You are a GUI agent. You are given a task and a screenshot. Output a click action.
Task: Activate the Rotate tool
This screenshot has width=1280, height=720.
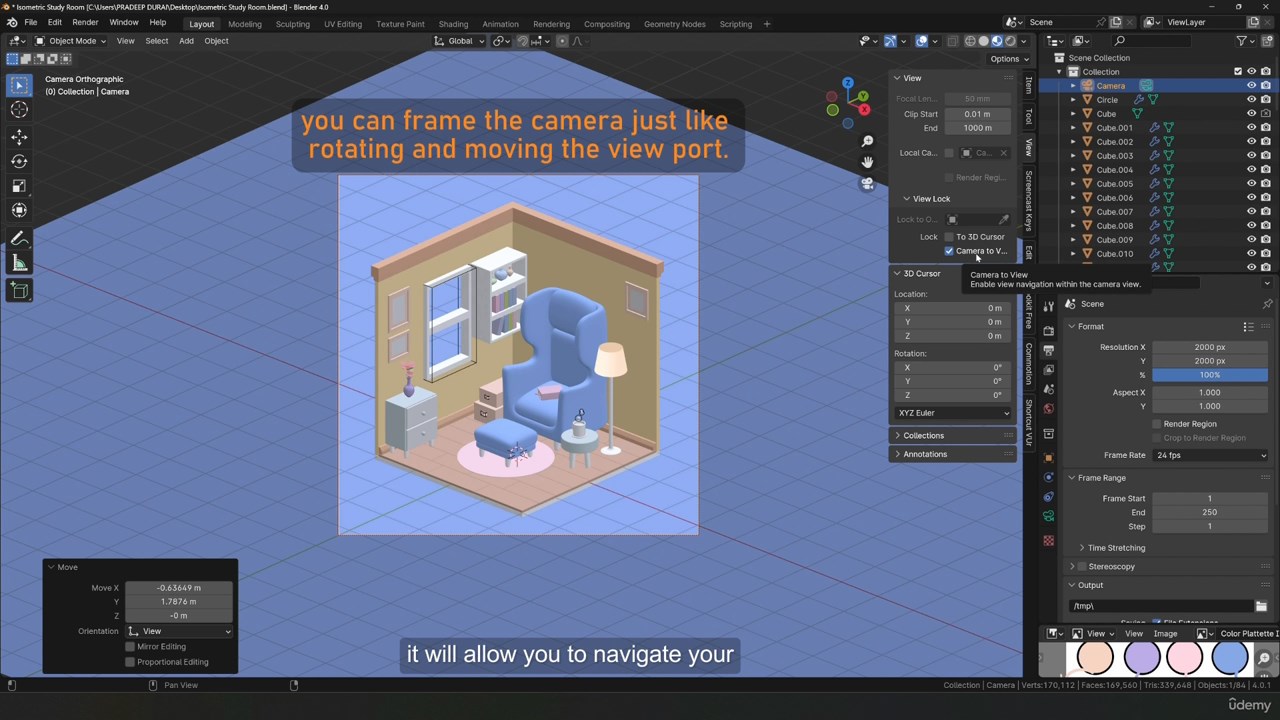click(19, 161)
